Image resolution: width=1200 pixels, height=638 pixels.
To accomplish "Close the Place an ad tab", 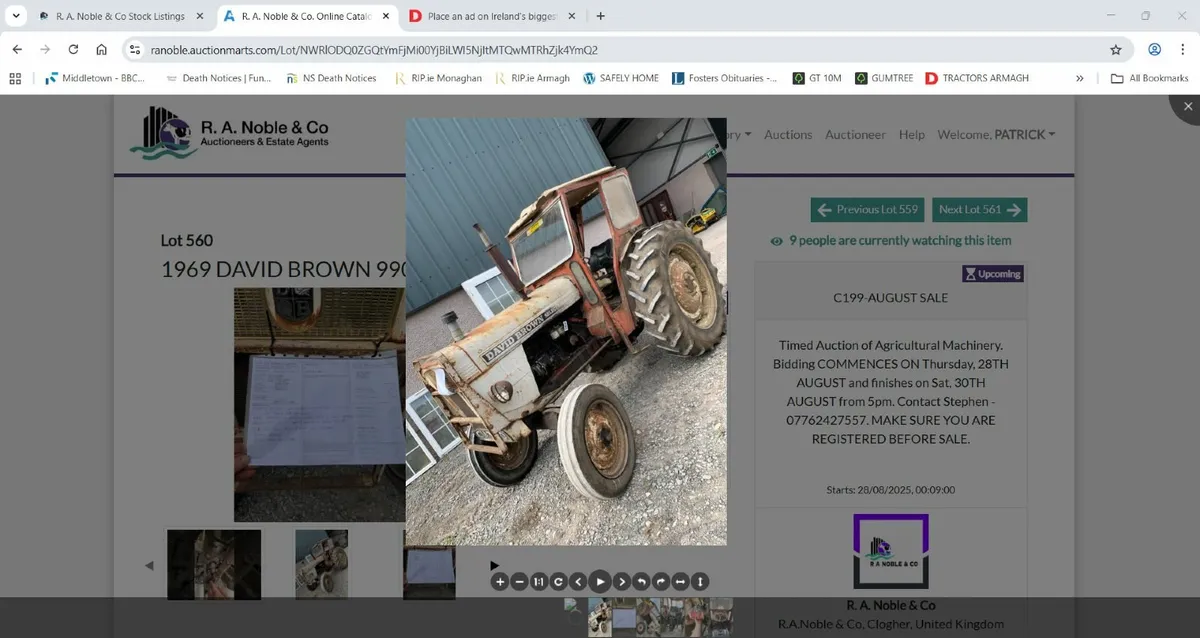I will [572, 17].
